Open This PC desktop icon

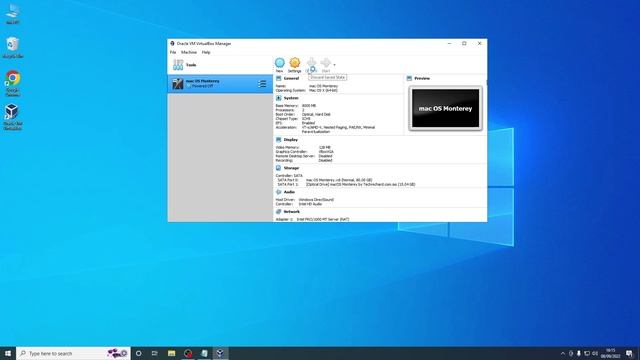[13, 13]
